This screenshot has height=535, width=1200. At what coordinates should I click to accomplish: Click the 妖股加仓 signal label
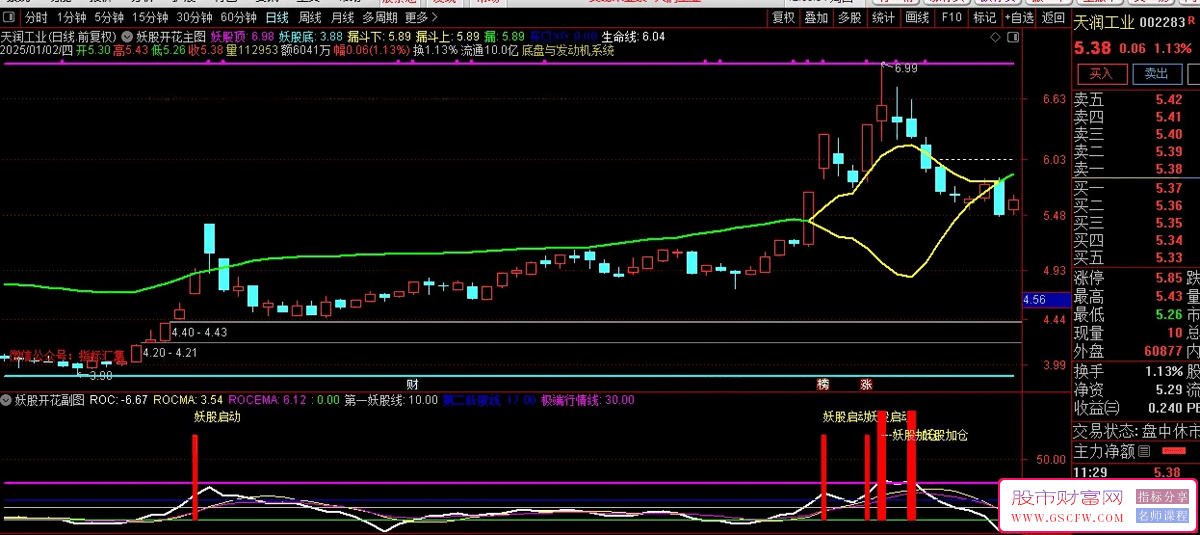(x=945, y=435)
